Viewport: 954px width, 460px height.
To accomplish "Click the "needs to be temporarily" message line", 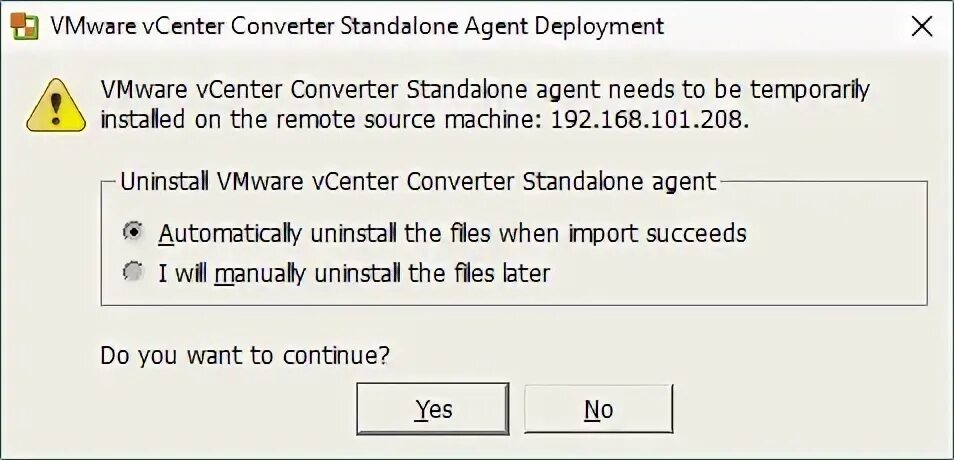I will (485, 90).
